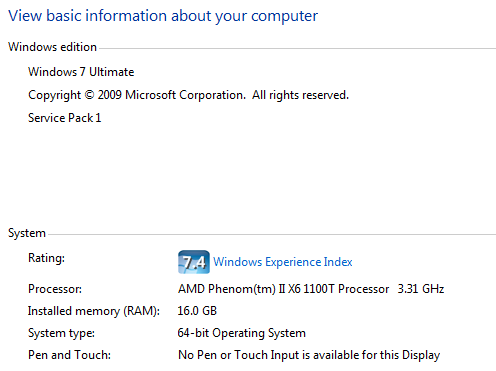Select the '64-bit Operating System' value
This screenshot has width=496, height=371.
(x=242, y=333)
